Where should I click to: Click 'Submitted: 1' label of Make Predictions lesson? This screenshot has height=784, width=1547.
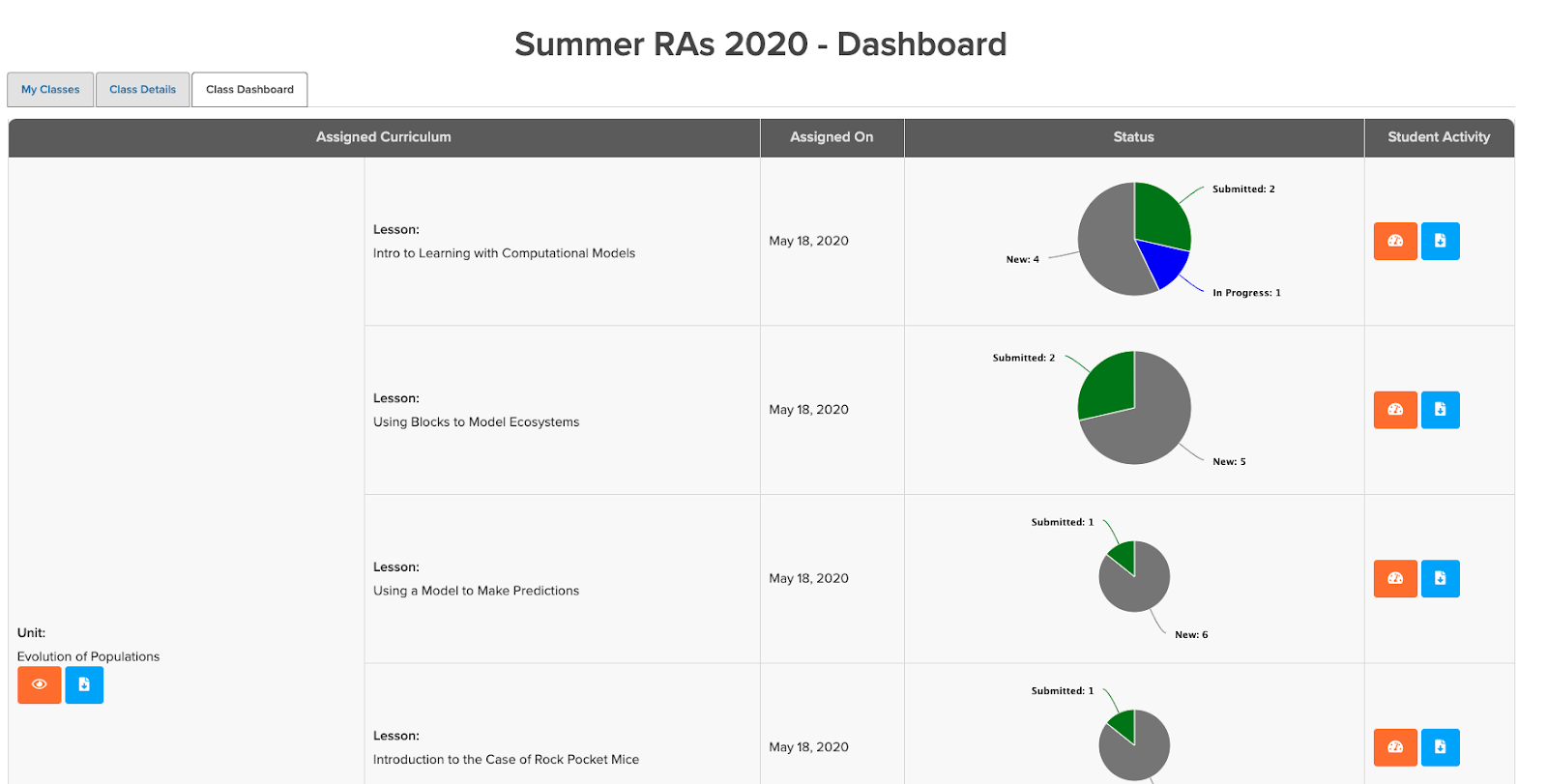coord(1063,522)
